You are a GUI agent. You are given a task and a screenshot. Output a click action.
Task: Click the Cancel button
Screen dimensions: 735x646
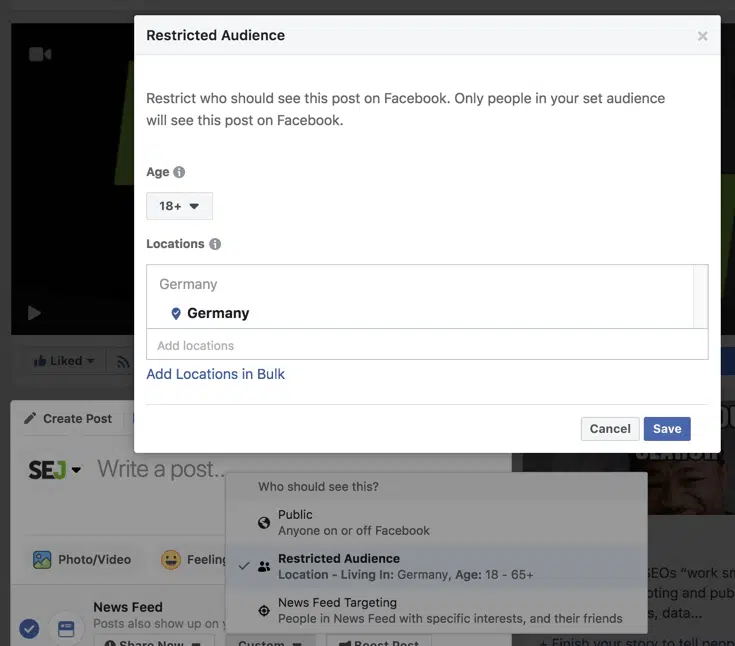point(610,428)
